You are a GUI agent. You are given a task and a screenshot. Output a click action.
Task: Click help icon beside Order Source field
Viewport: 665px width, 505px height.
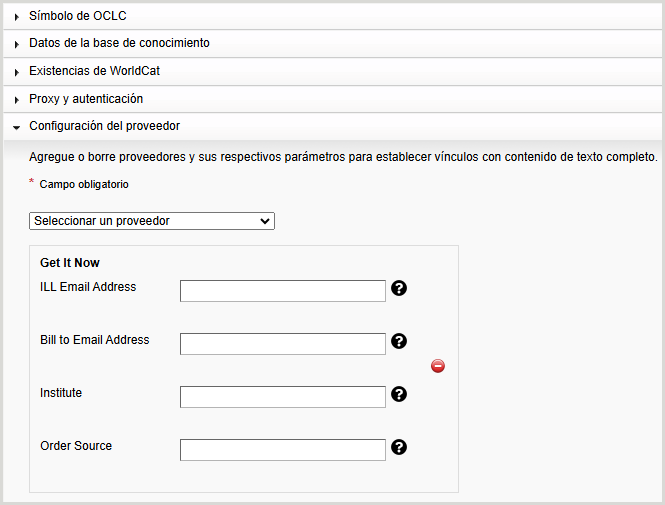point(399,447)
